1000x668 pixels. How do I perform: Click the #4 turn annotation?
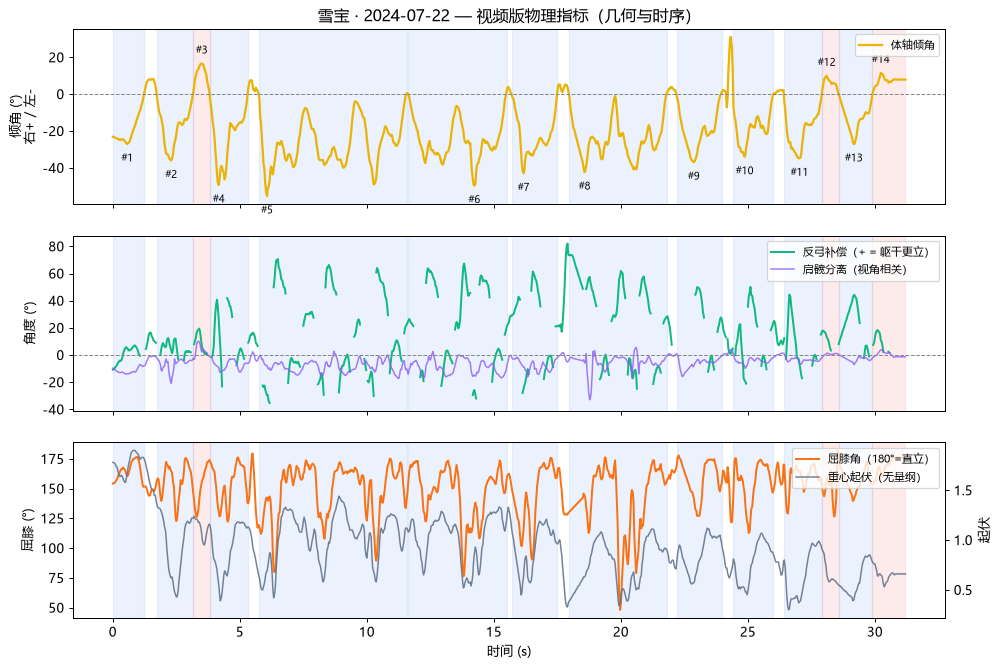point(219,198)
